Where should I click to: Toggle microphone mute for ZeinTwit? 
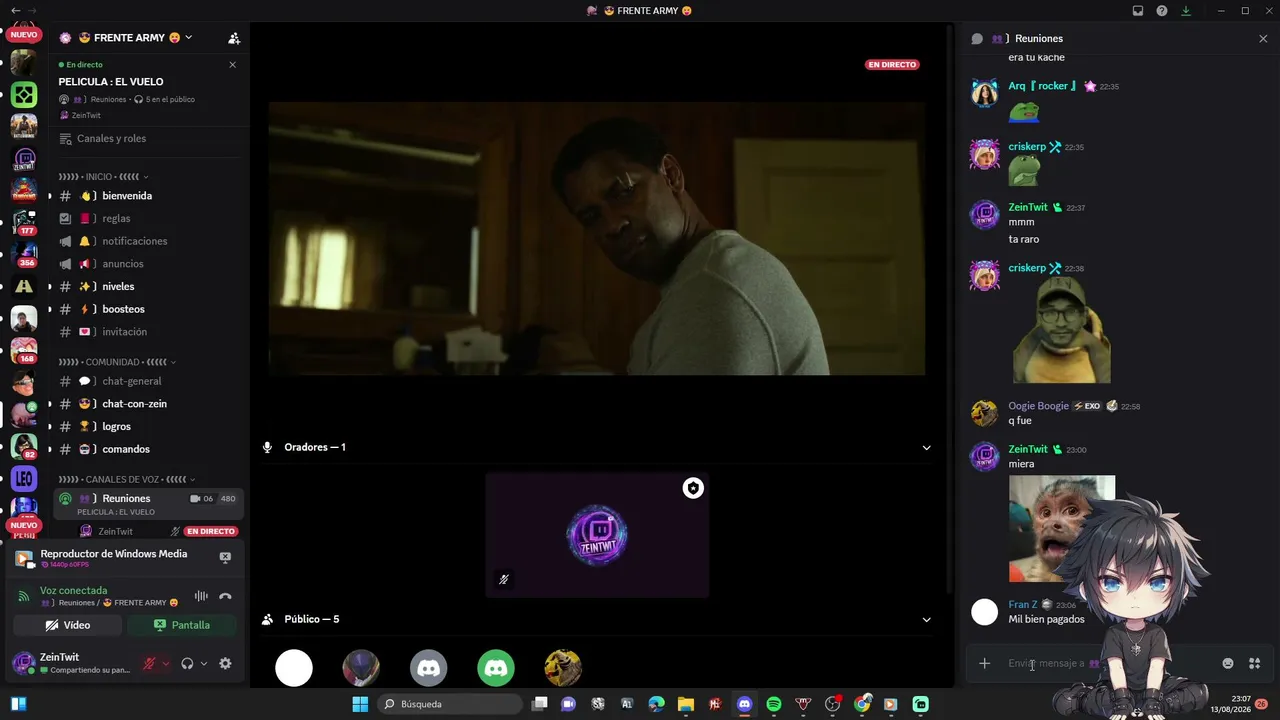[149, 663]
